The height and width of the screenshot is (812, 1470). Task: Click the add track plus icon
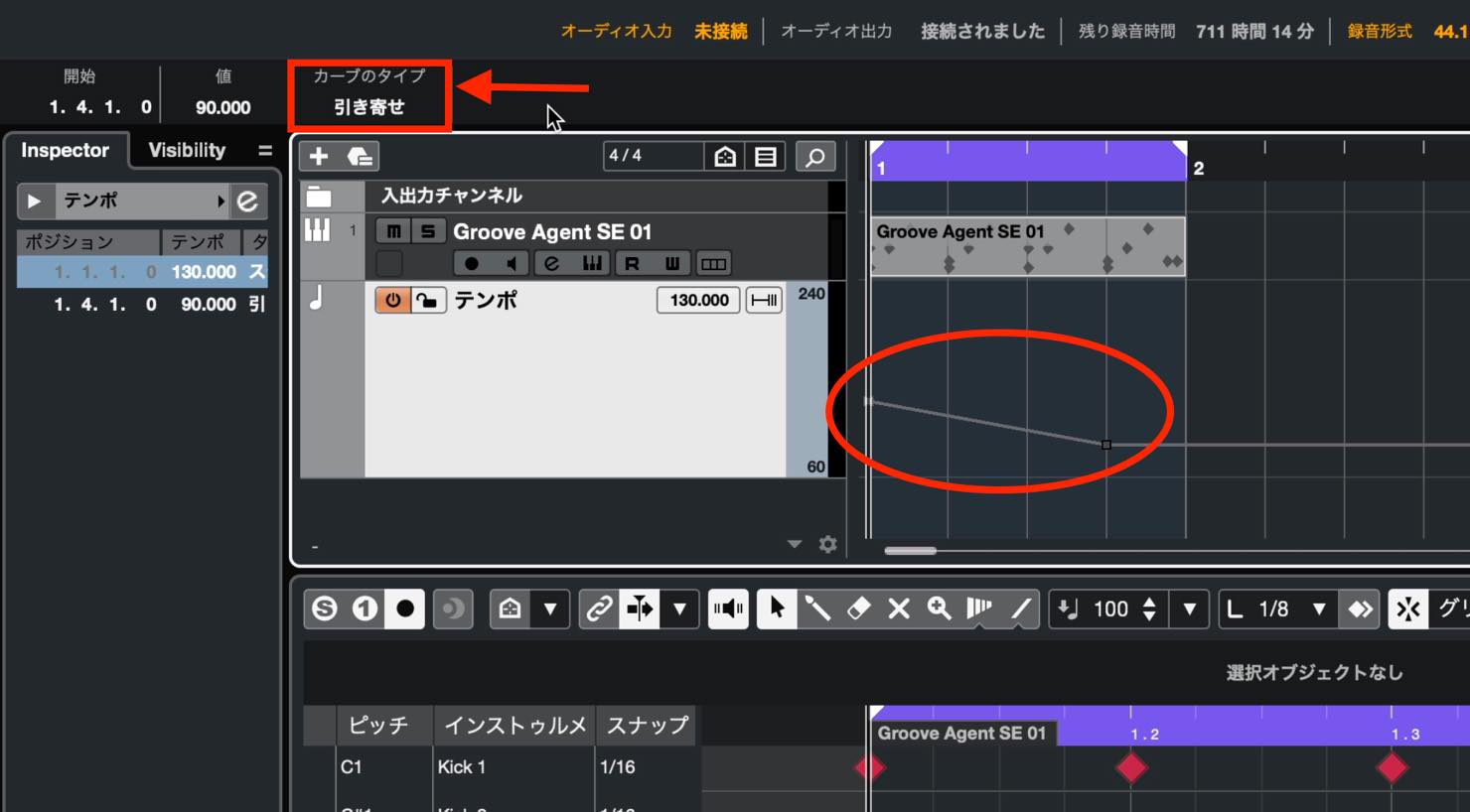click(x=319, y=157)
